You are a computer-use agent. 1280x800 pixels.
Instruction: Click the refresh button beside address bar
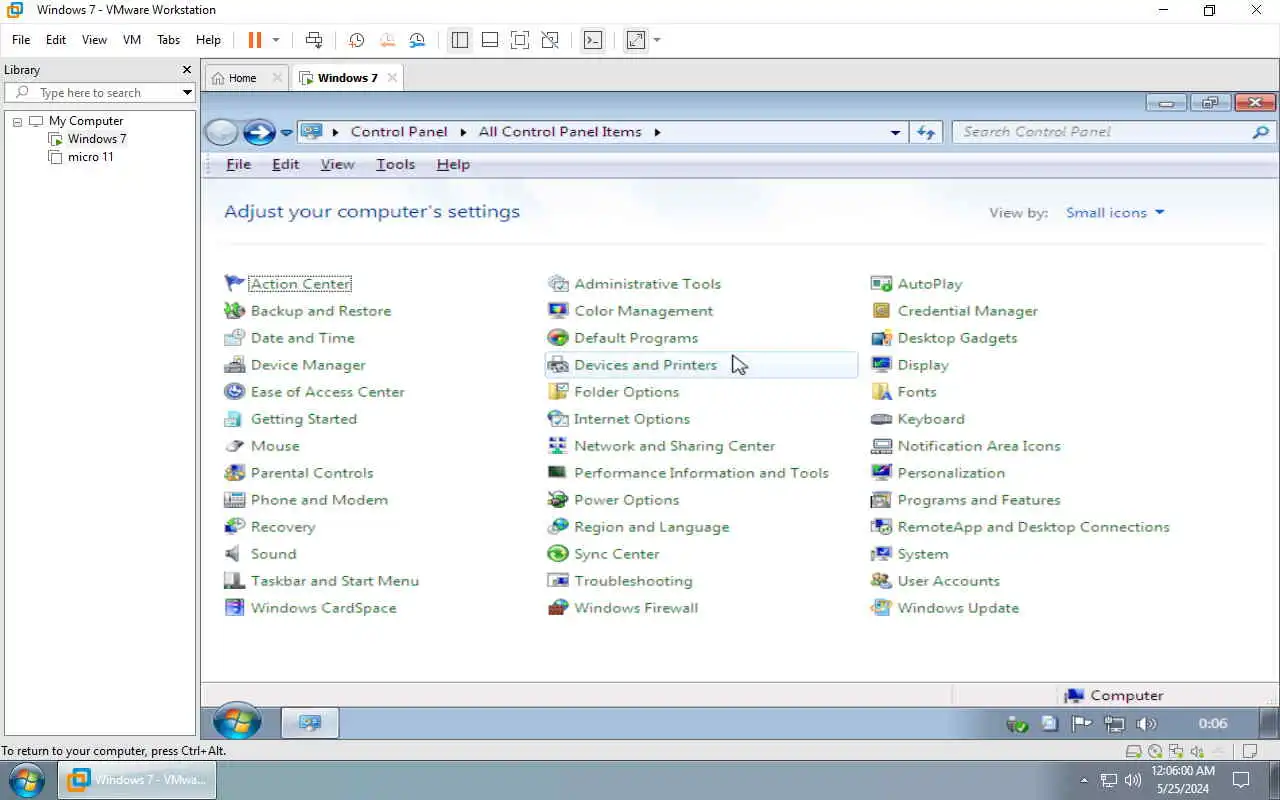pos(926,132)
